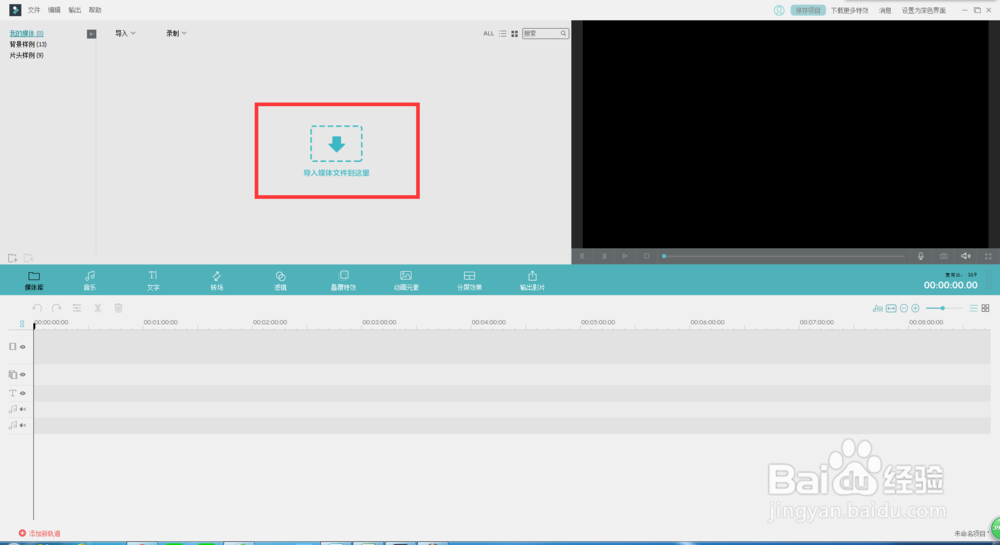This screenshot has width=1000, height=545.
Task: Click the ALL media filter
Action: (x=489, y=33)
